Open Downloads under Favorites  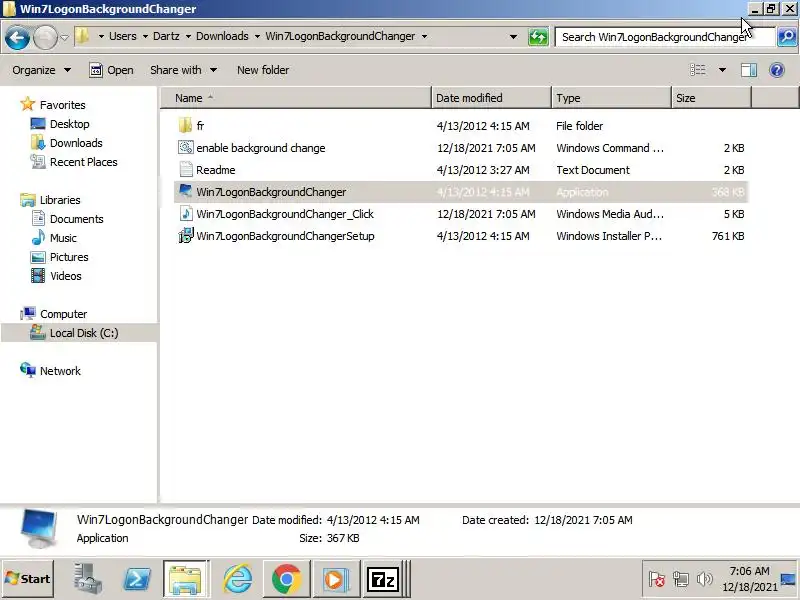[67, 143]
